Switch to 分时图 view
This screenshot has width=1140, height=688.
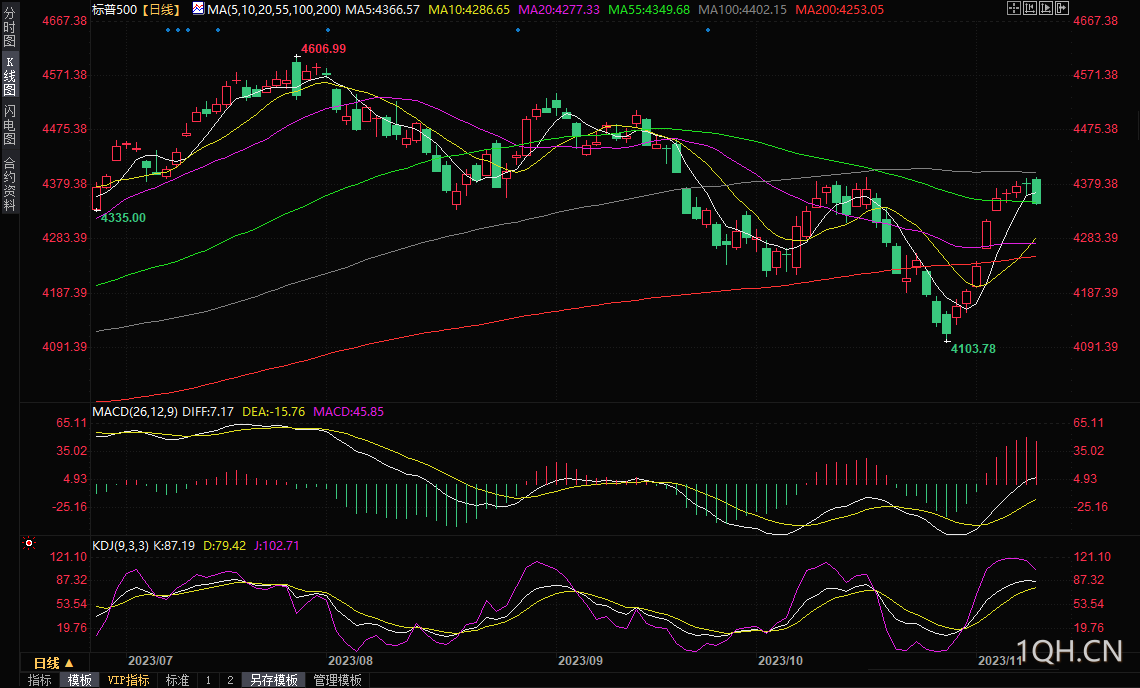(9, 30)
